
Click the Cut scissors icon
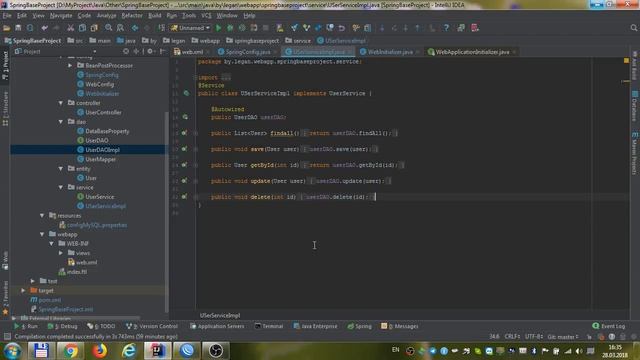pyautogui.click(x=71, y=28)
